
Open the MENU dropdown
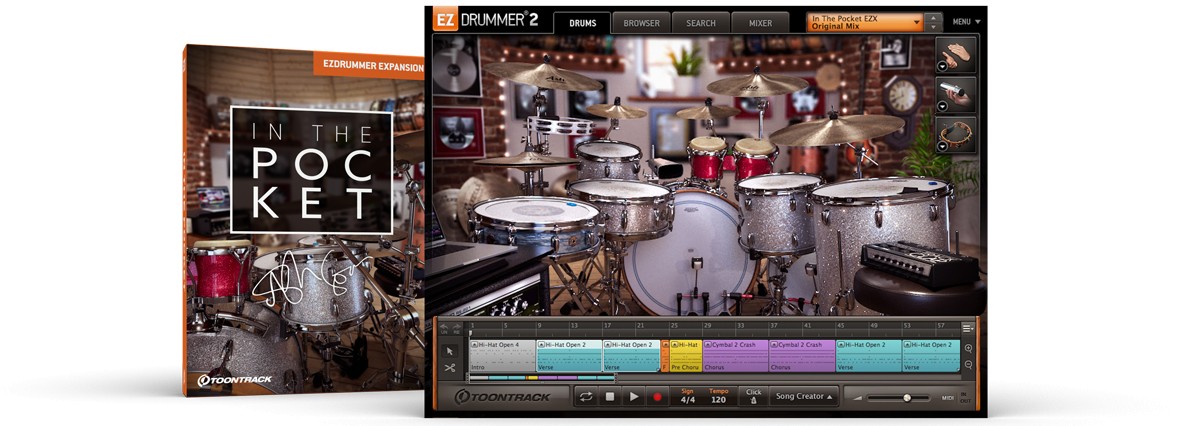[x=966, y=21]
